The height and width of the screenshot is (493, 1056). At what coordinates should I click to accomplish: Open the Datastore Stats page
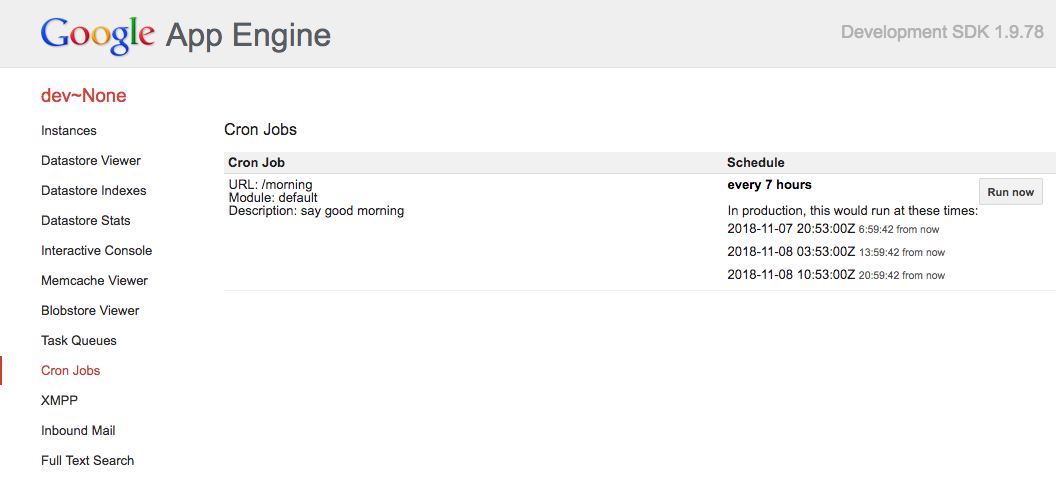86,221
